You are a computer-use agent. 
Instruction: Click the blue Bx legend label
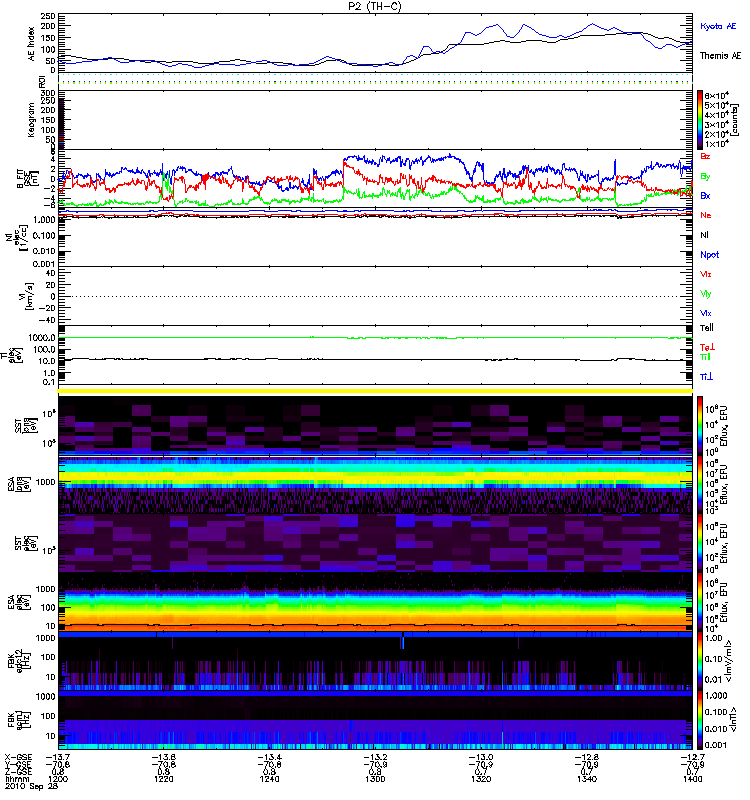click(x=705, y=195)
